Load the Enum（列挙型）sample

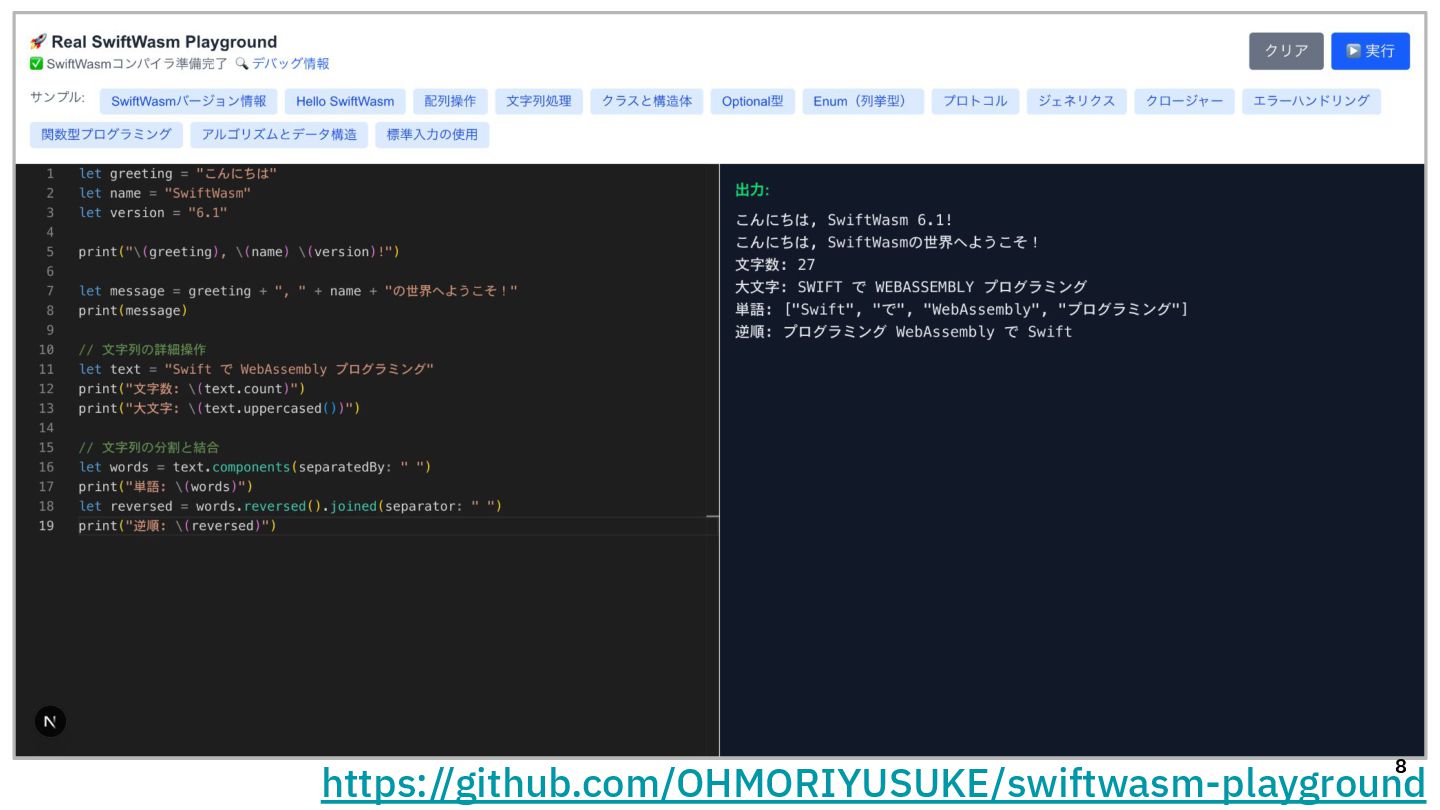pyautogui.click(x=863, y=101)
